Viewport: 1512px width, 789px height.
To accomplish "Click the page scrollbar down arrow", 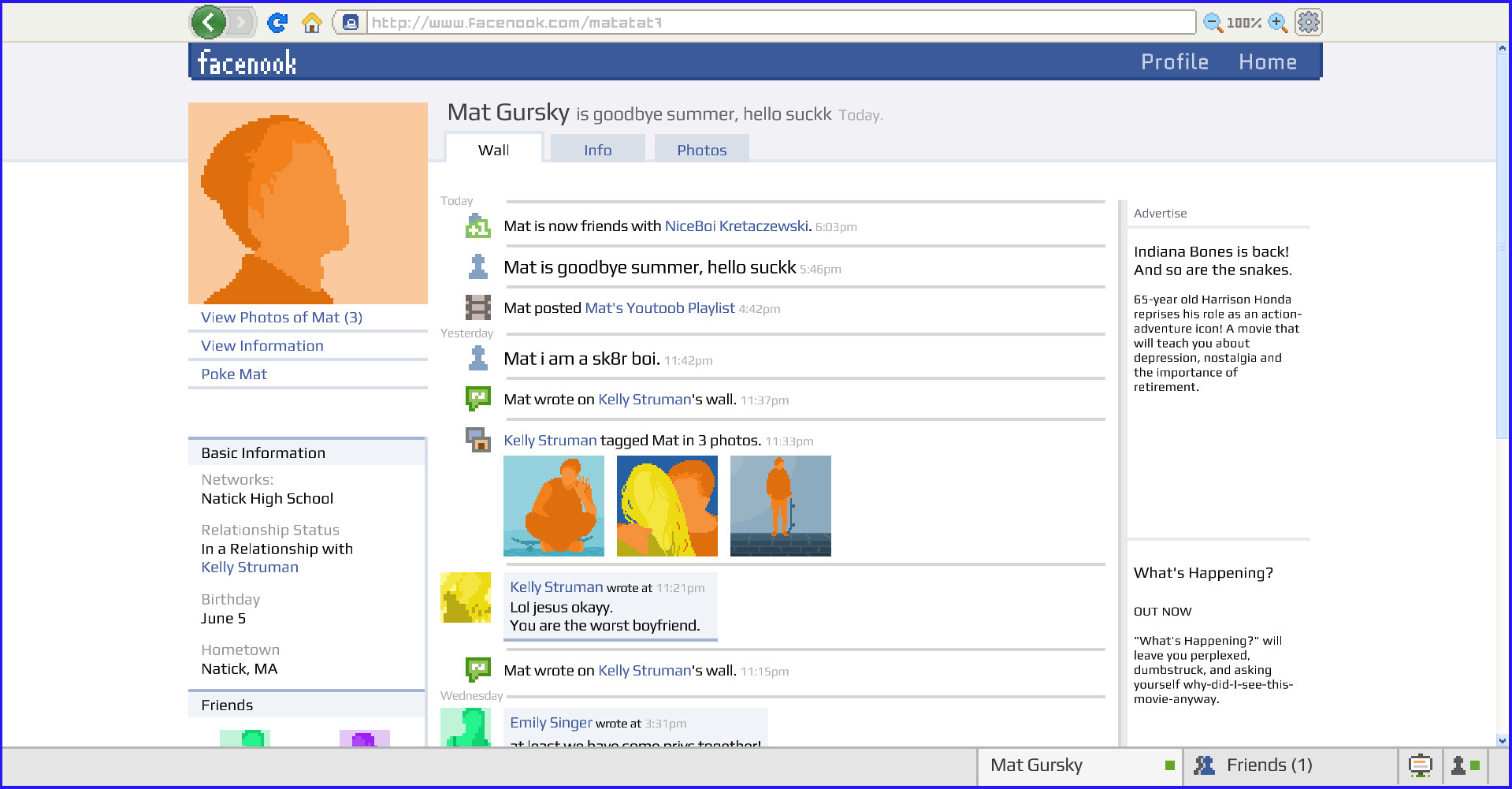I will (x=1502, y=741).
